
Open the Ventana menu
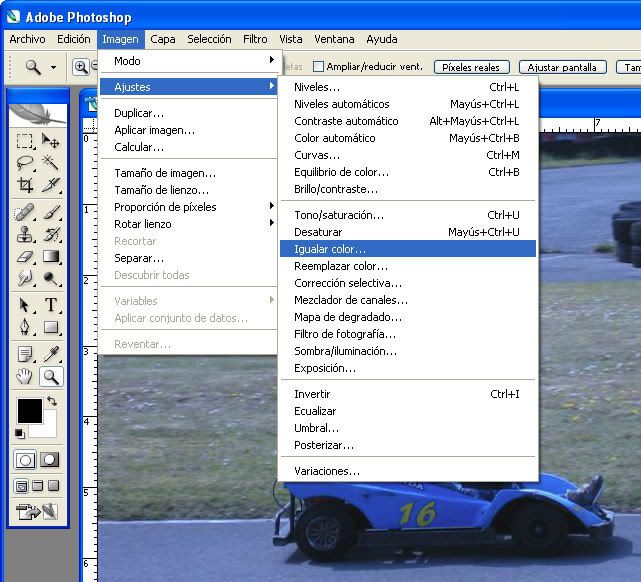click(334, 39)
